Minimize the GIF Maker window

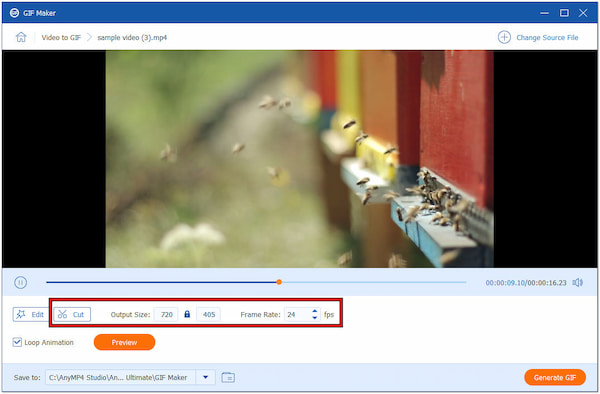coord(544,13)
